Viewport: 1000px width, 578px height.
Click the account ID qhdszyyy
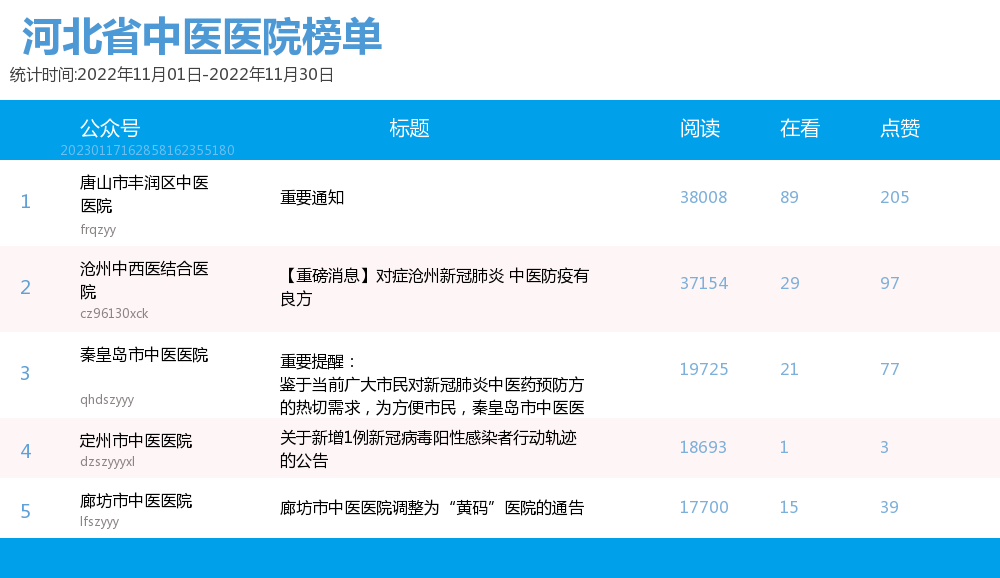click(x=107, y=400)
